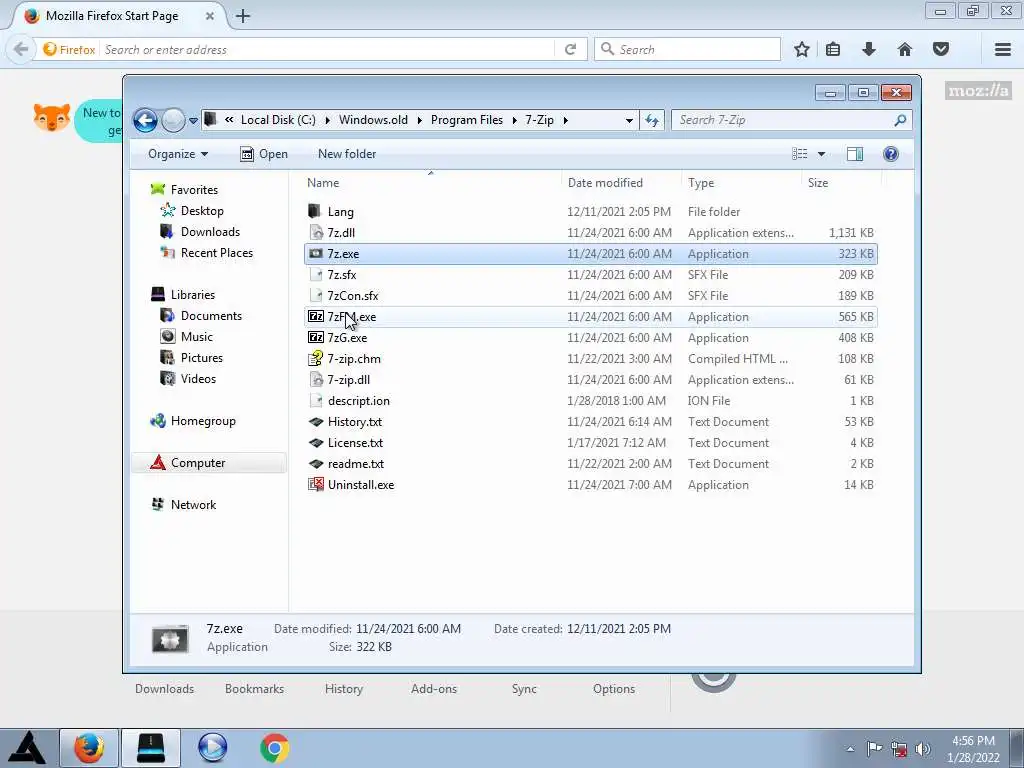Open Favorites in the navigation pane

pyautogui.click(x=194, y=190)
